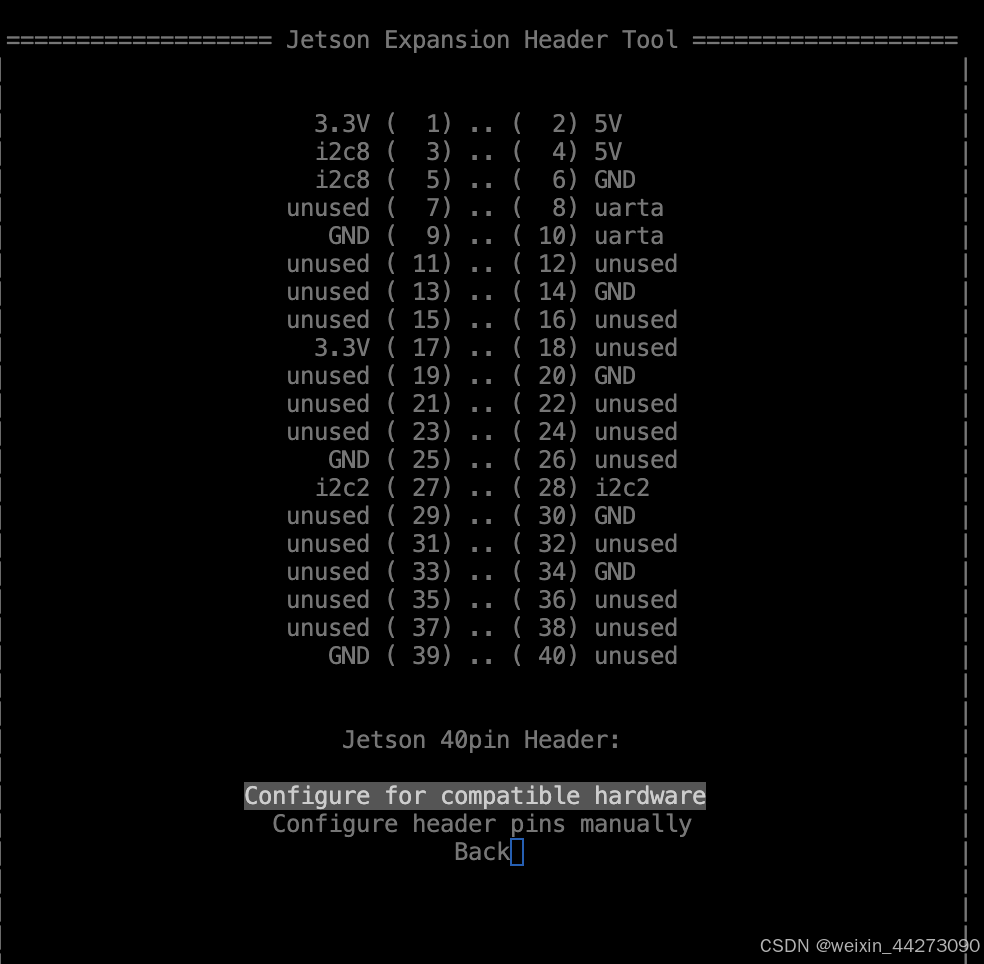Screen dimensions: 984x964
Task: Click pin 12 labeled unused
Action: pos(595,264)
